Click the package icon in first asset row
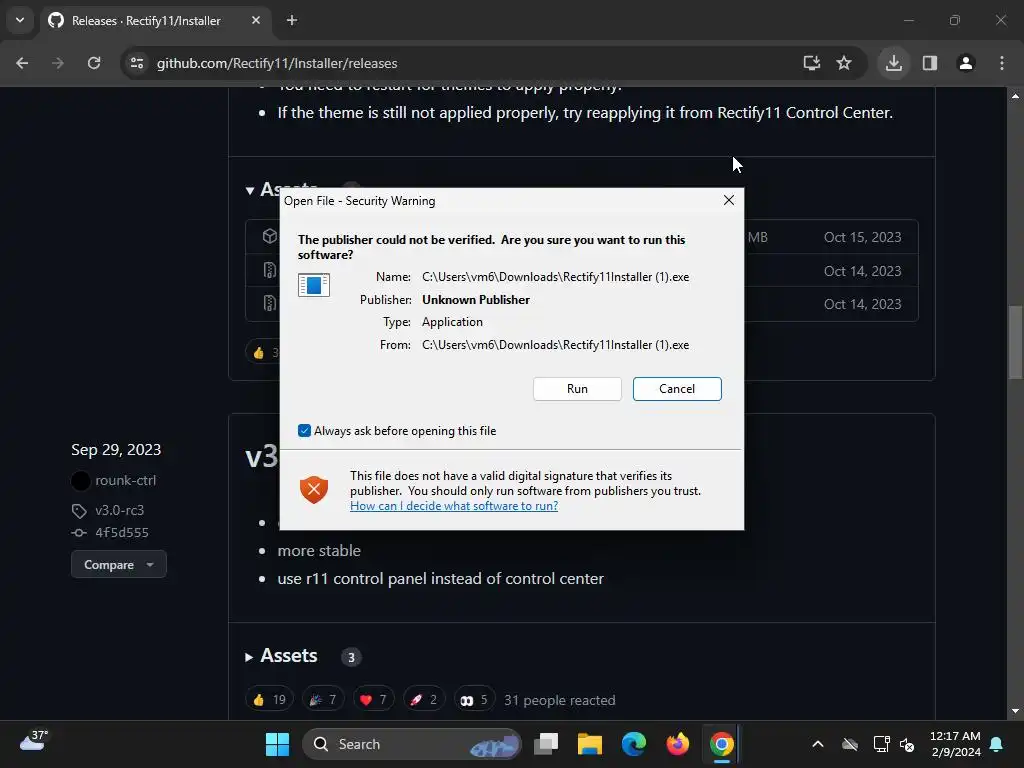The width and height of the screenshot is (1024, 768). point(269,236)
